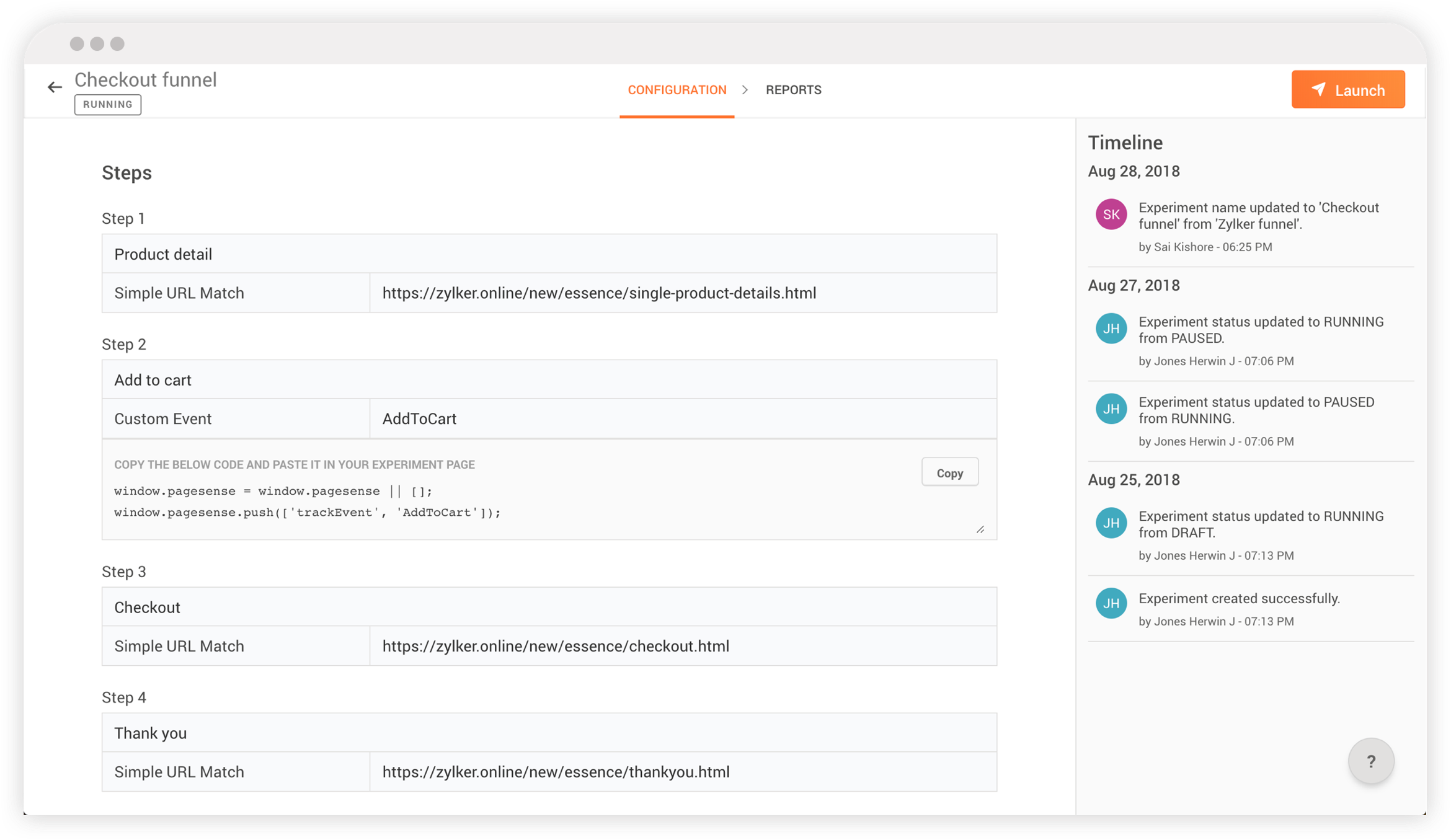
Task: Click the AddToCart custom event field
Action: tap(682, 419)
